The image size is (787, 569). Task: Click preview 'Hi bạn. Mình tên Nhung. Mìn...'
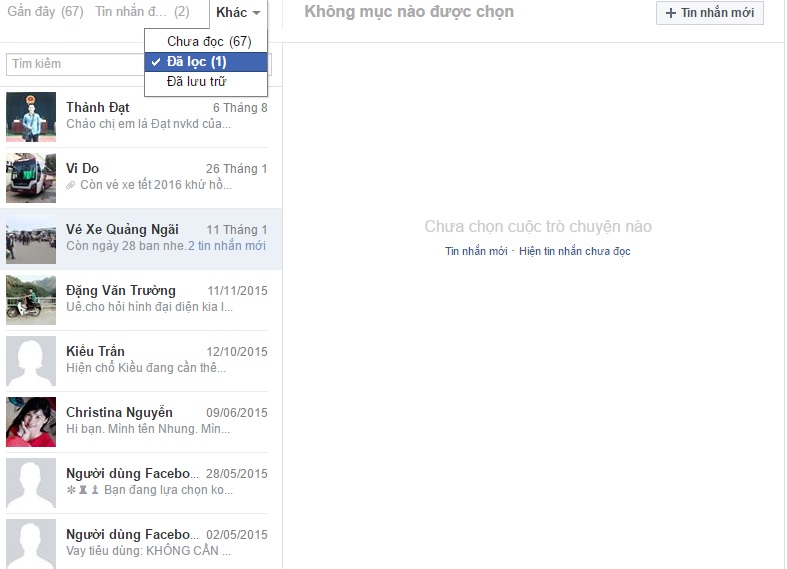(x=148, y=429)
